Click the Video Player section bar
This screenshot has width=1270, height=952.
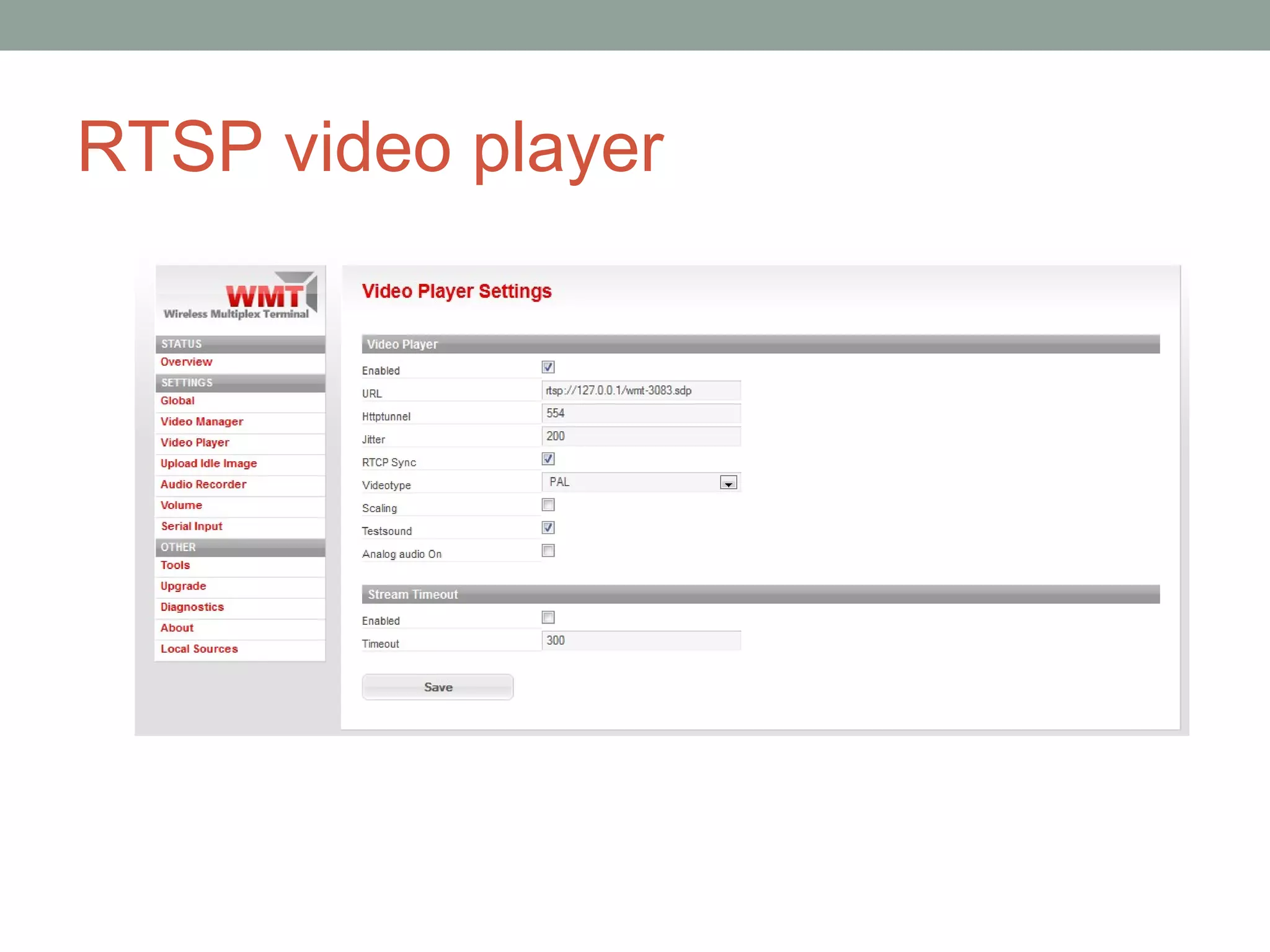pos(761,345)
